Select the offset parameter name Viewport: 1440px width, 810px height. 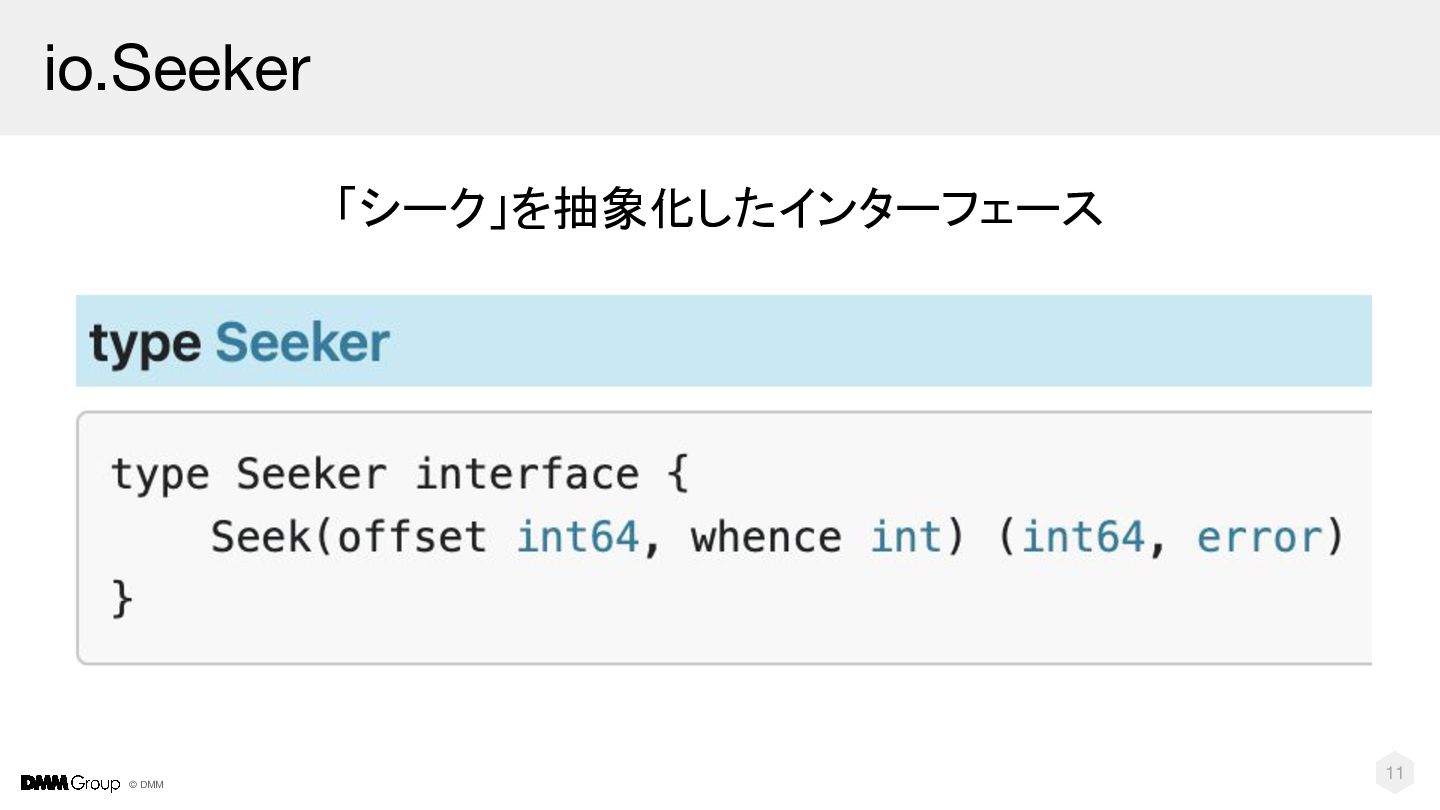point(412,537)
